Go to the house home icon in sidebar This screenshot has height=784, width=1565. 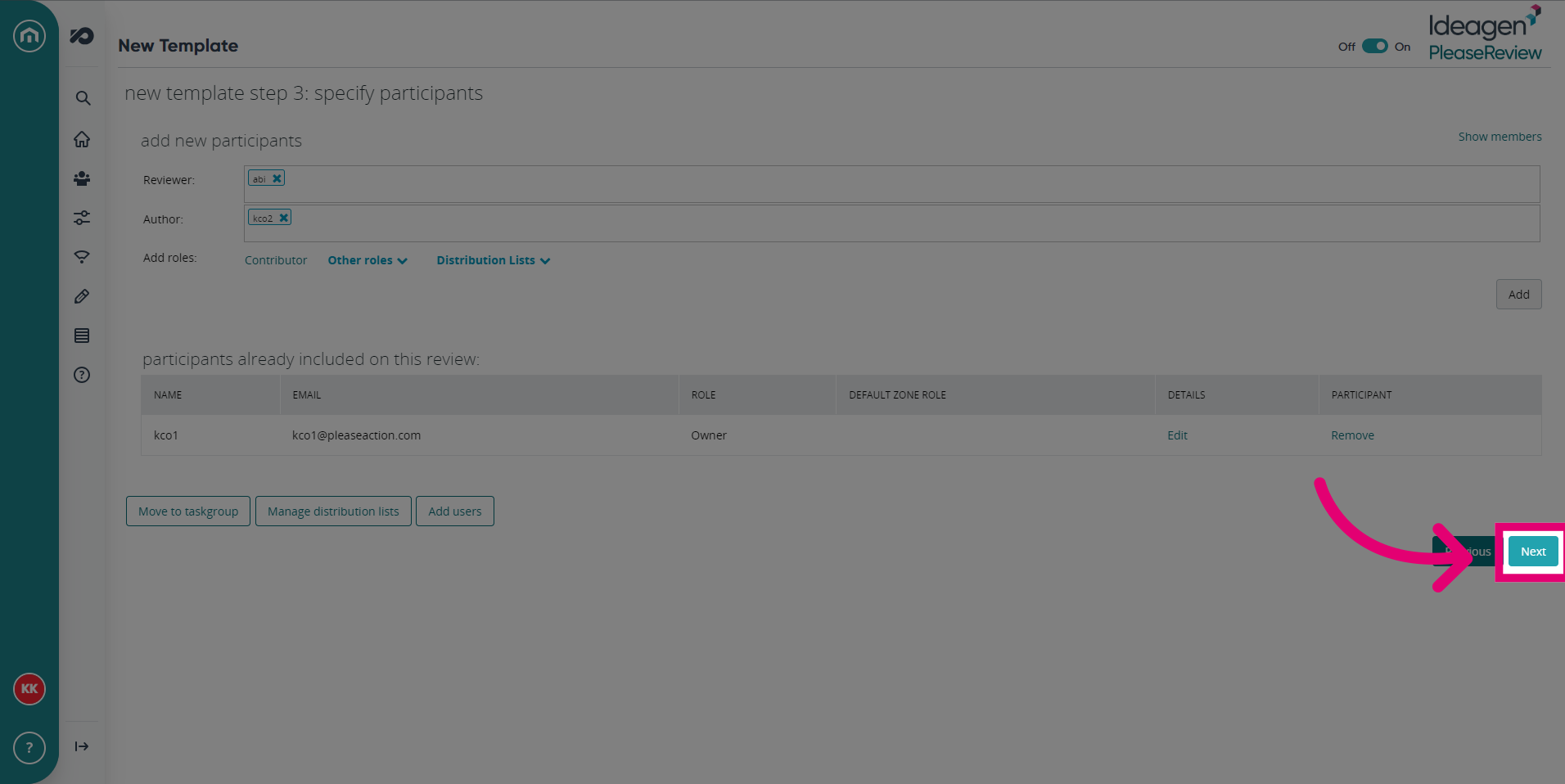pyautogui.click(x=82, y=139)
